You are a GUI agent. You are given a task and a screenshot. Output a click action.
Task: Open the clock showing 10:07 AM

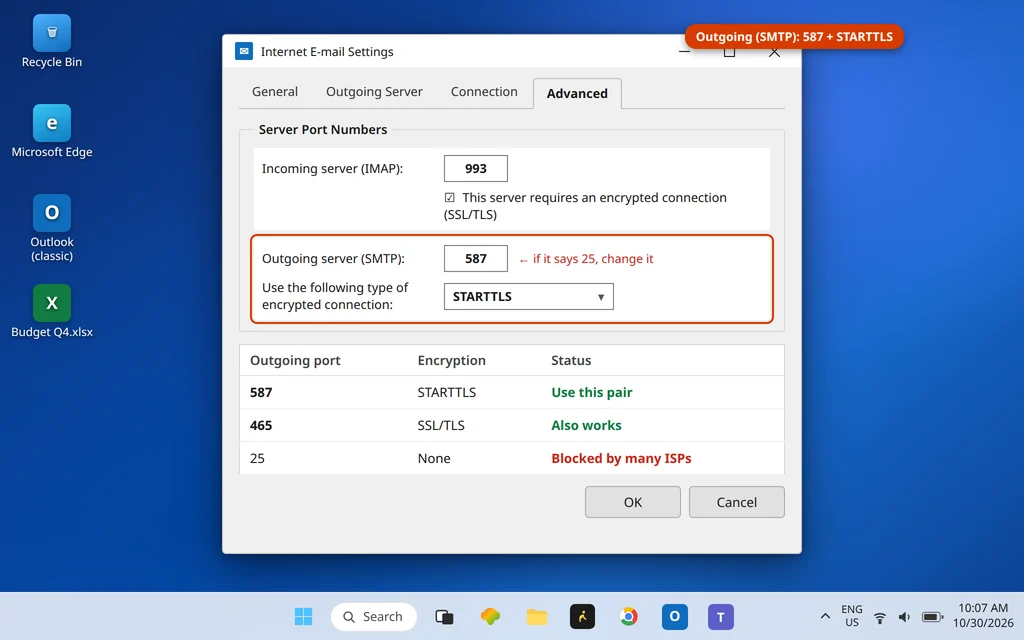(x=983, y=616)
